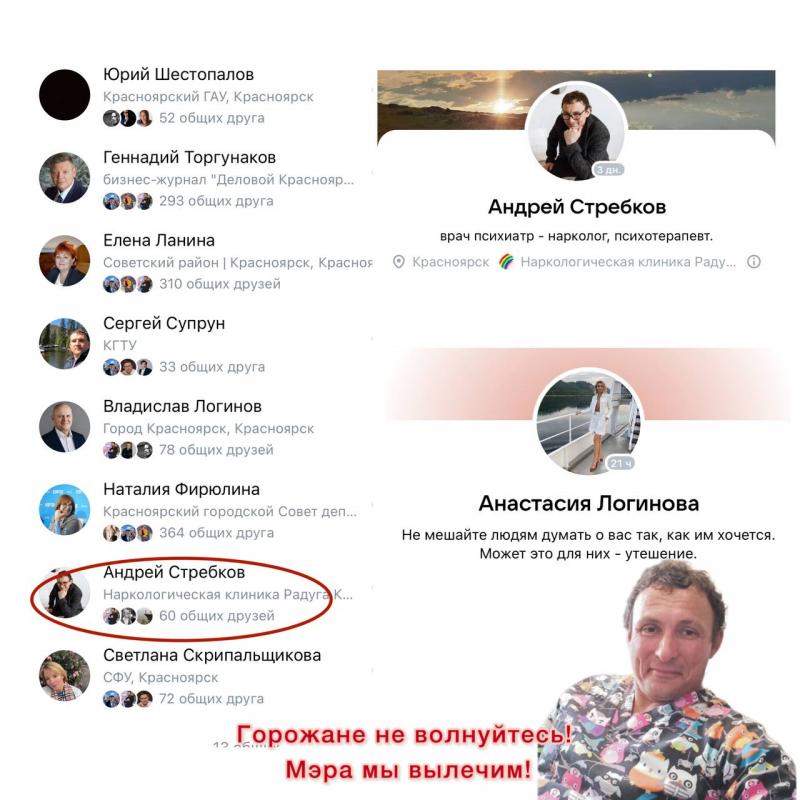Click Владислав Логинов's avatar

65,427
